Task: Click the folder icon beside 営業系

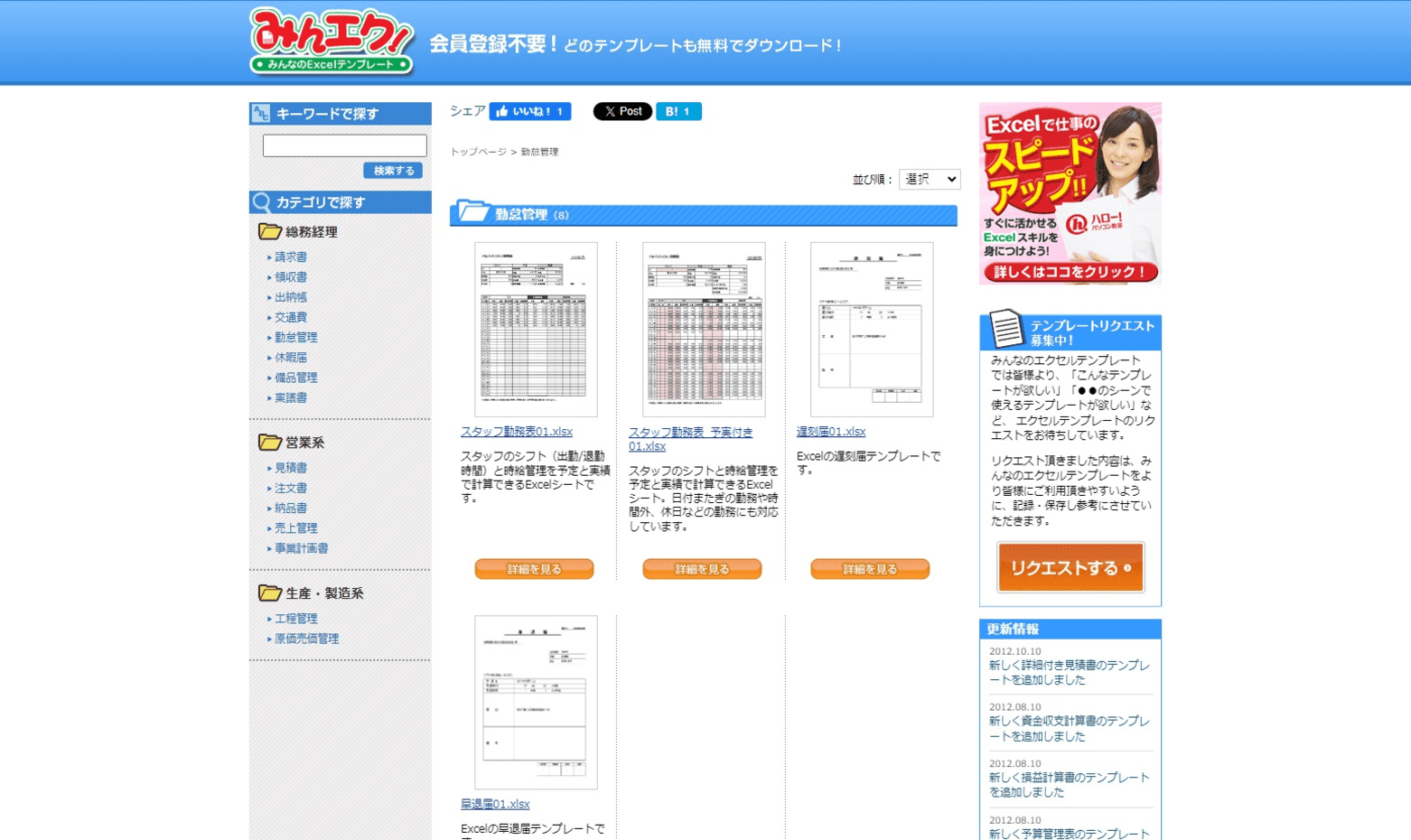Action: (269, 442)
